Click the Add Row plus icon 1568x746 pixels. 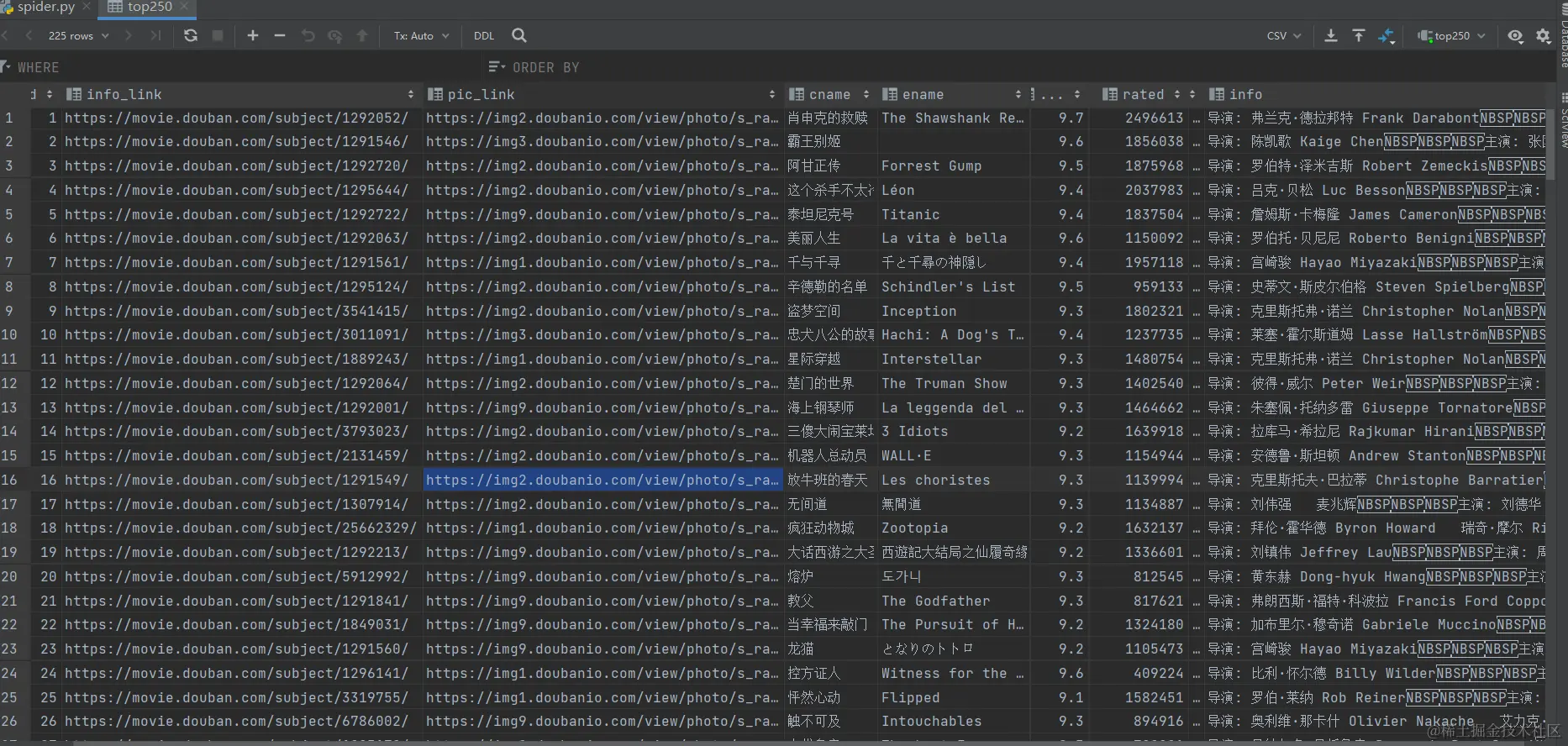coord(252,35)
